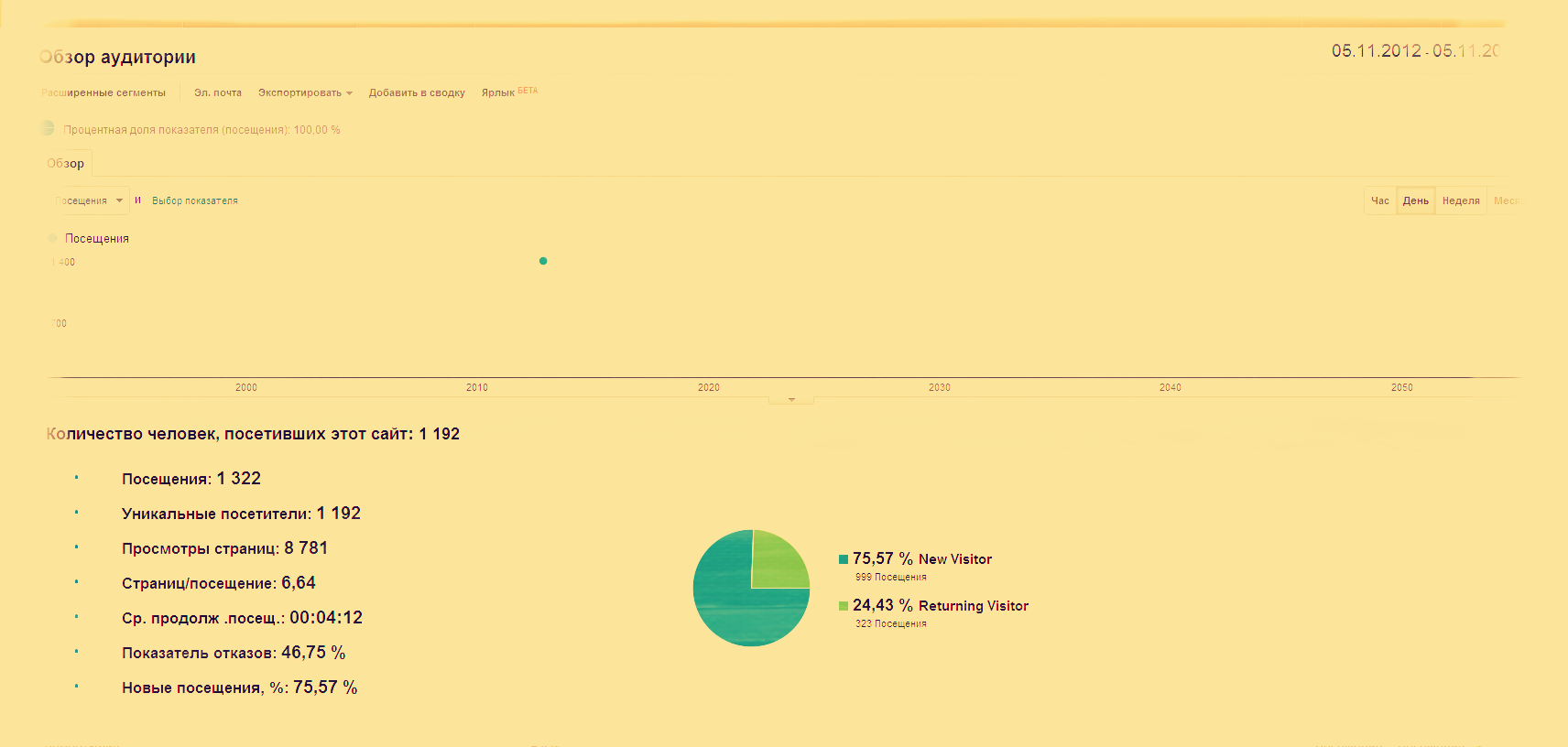Click the Выбор показателя link
This screenshot has width=1568, height=747.
194,200
